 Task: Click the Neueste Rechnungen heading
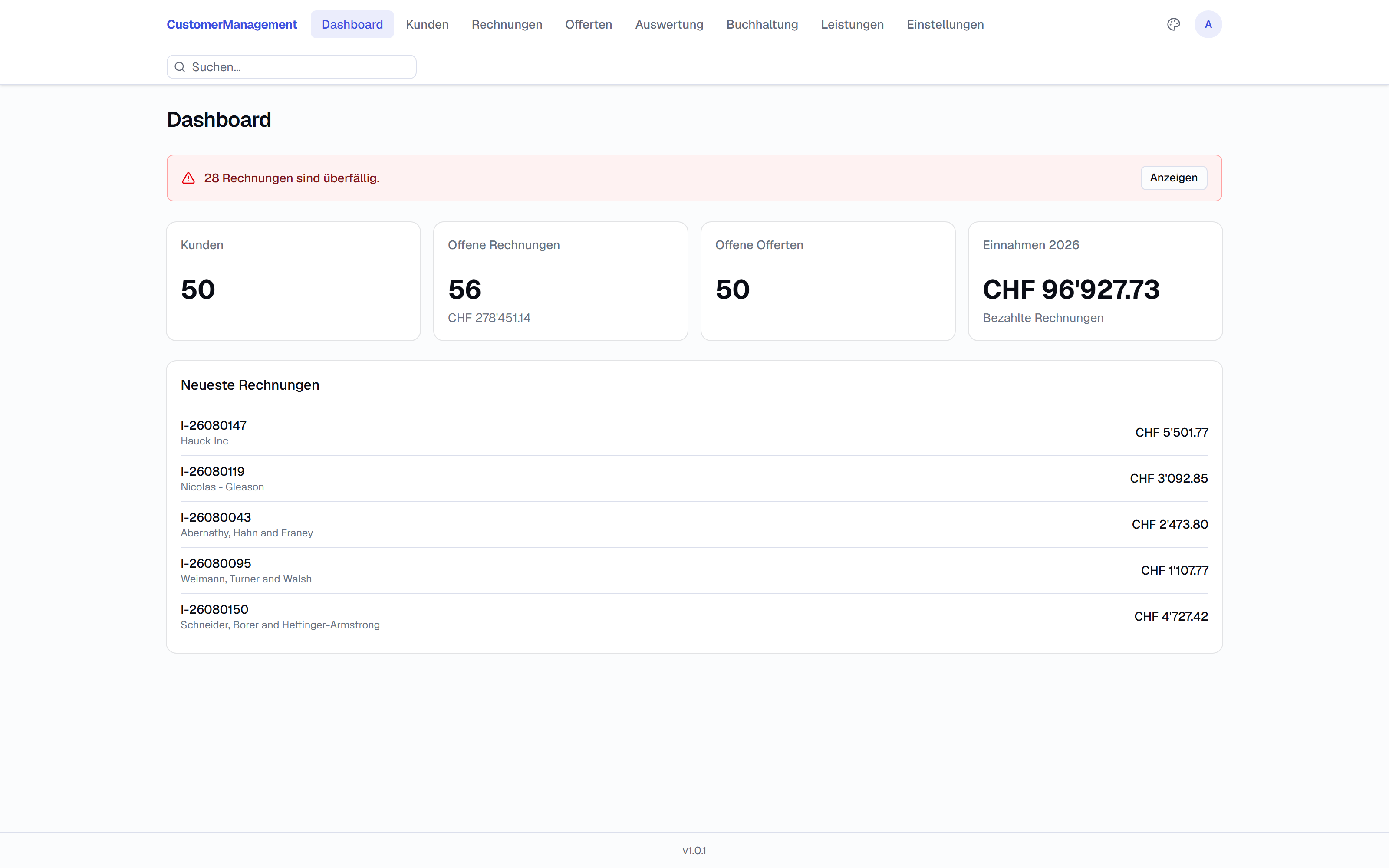point(250,385)
